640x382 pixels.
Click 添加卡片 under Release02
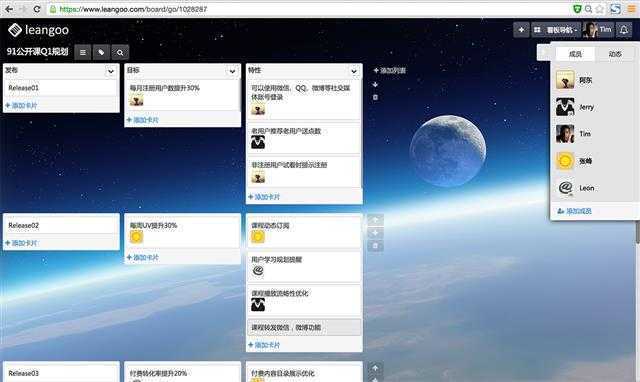(x=21, y=243)
